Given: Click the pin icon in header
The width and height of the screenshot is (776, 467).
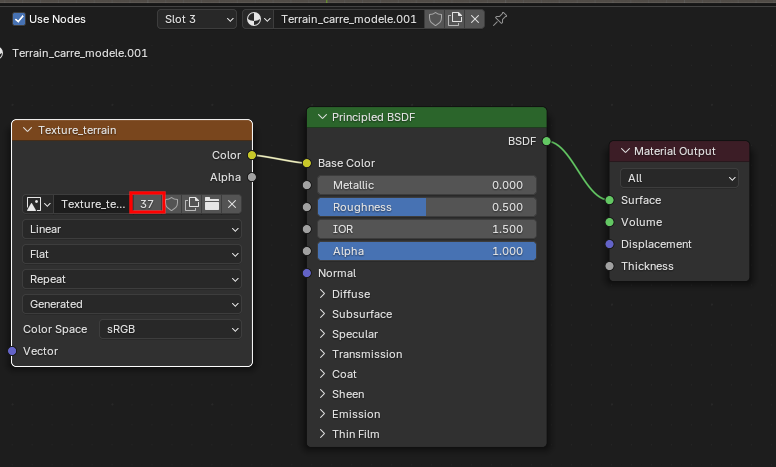Looking at the screenshot, I should [x=500, y=19].
